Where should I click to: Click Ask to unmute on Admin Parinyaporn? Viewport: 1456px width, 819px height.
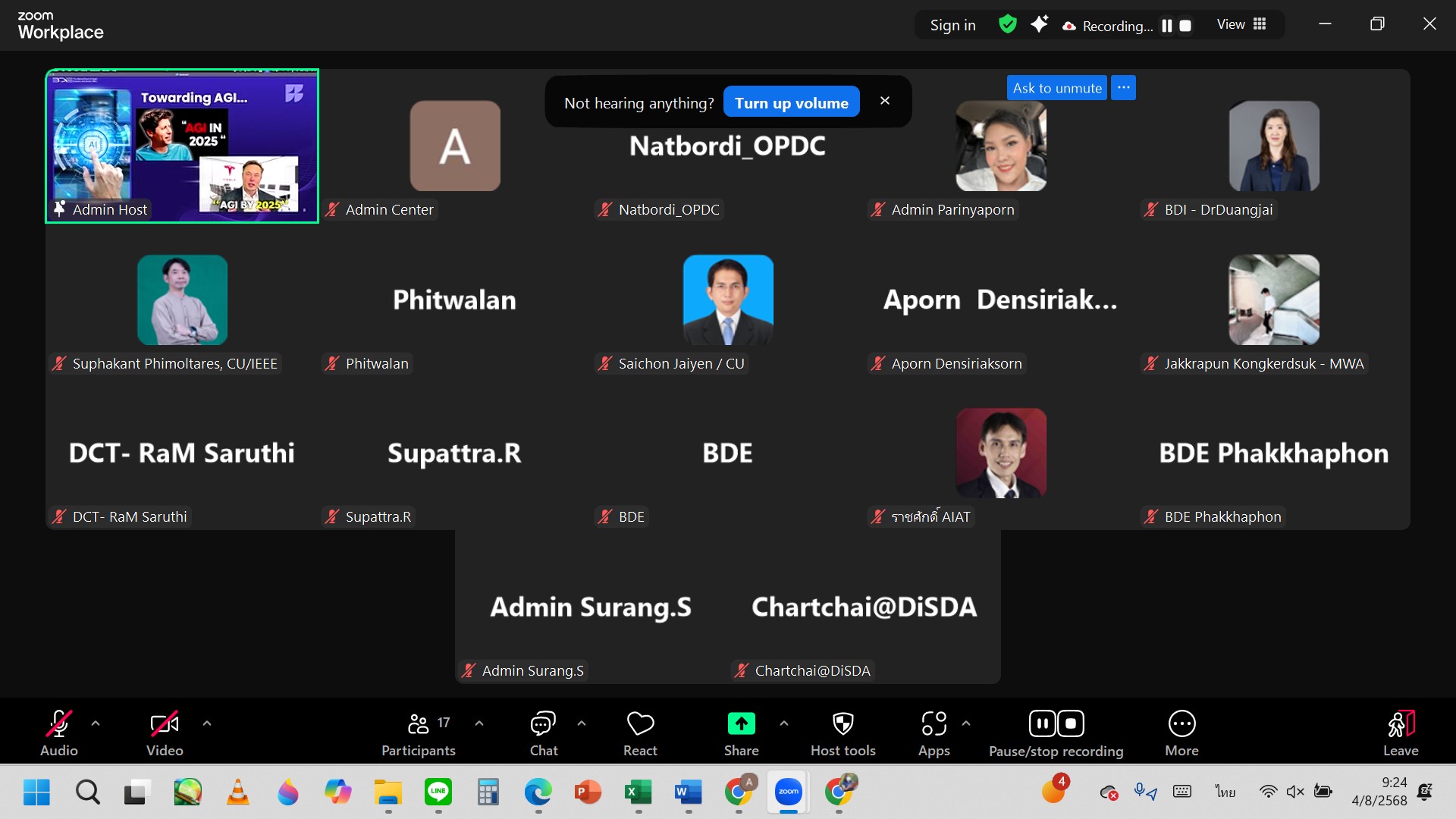coord(1056,88)
